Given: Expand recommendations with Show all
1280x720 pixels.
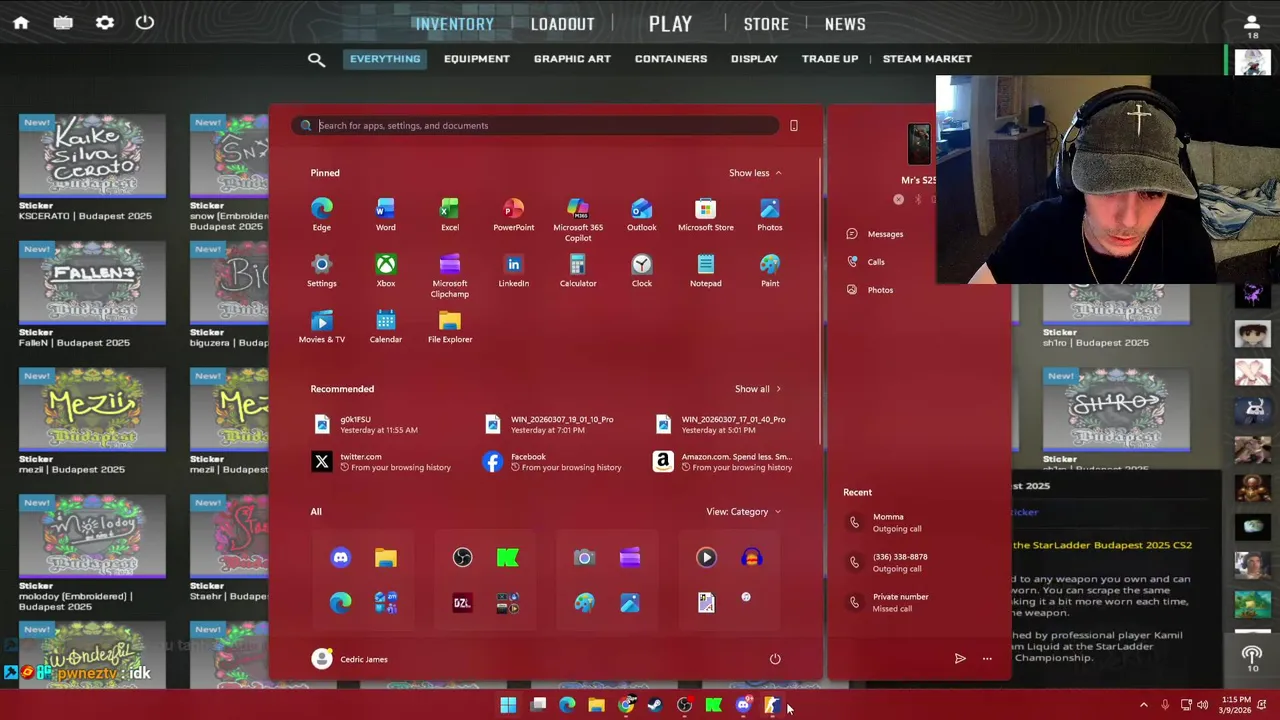Looking at the screenshot, I should click(x=757, y=389).
